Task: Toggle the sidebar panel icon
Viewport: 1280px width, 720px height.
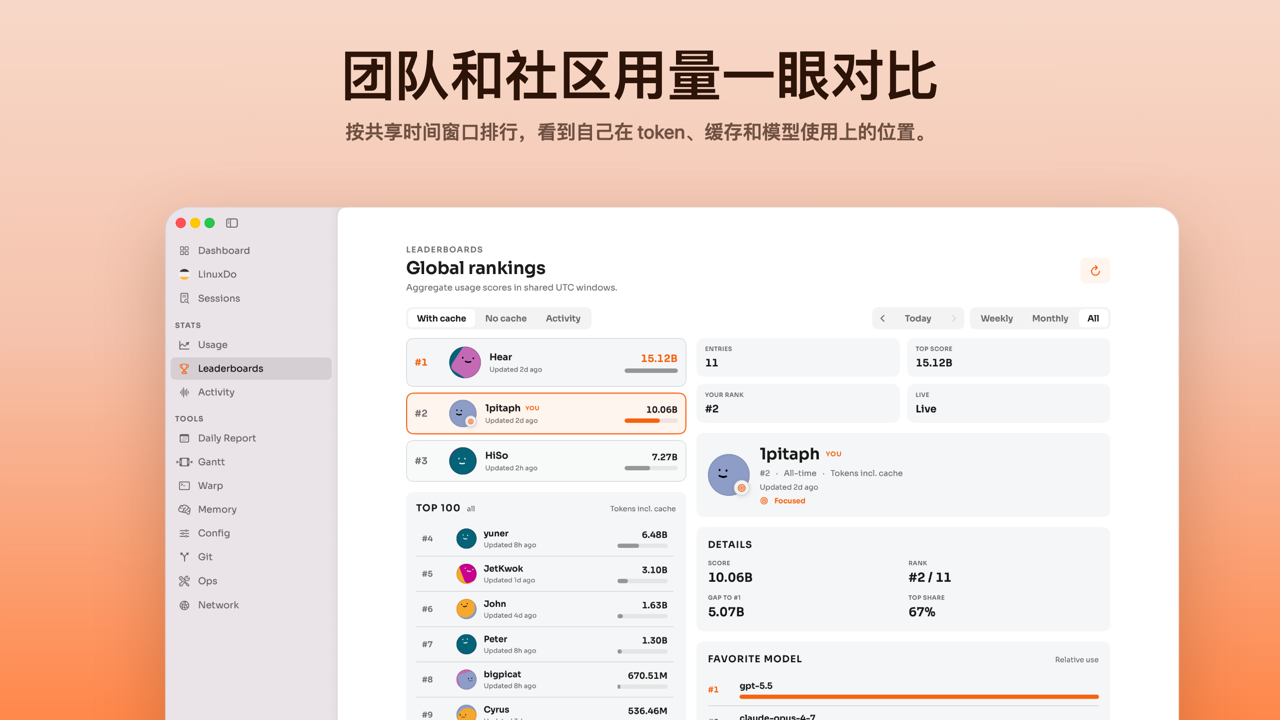Action: pos(232,223)
